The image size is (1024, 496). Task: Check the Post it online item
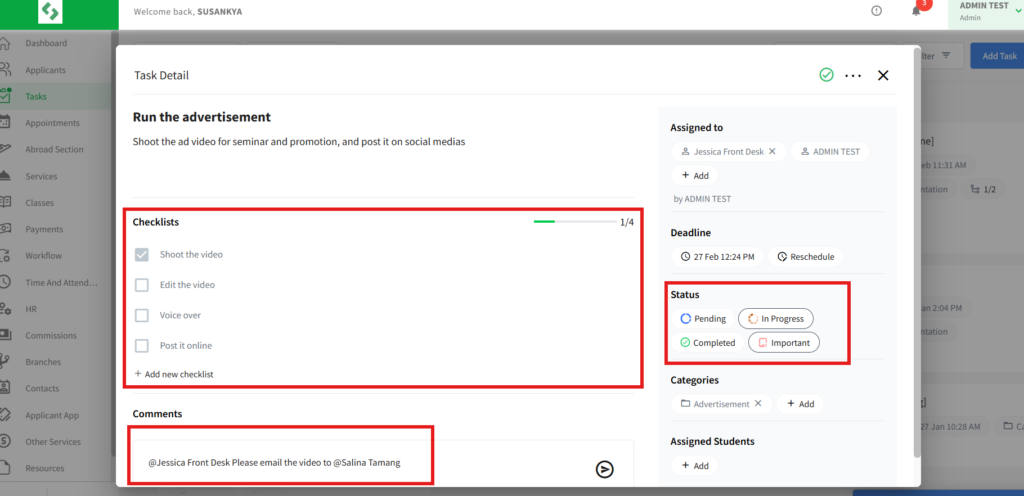pos(142,345)
